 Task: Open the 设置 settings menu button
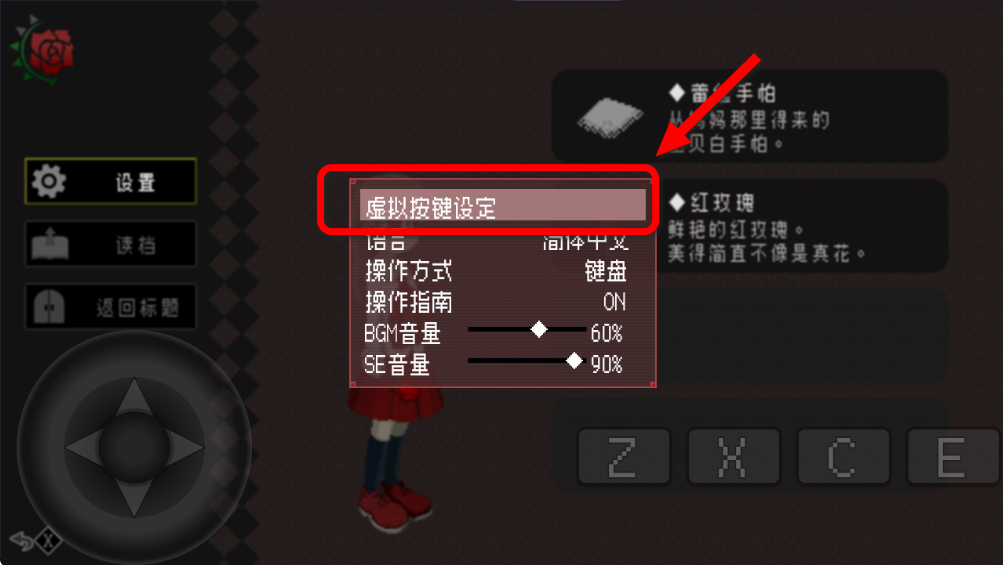coord(111,182)
